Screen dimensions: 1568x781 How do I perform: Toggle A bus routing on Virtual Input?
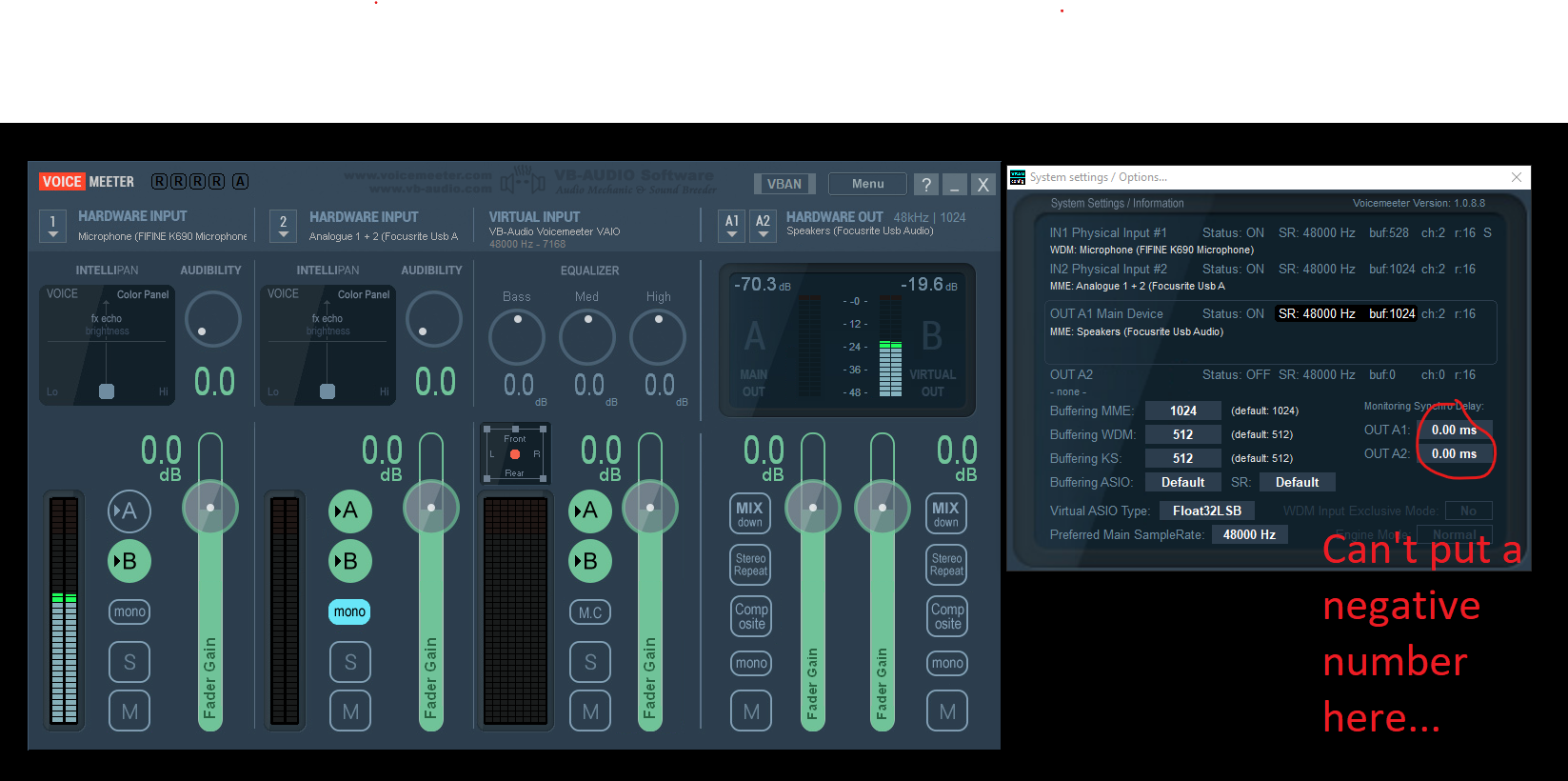coord(590,511)
